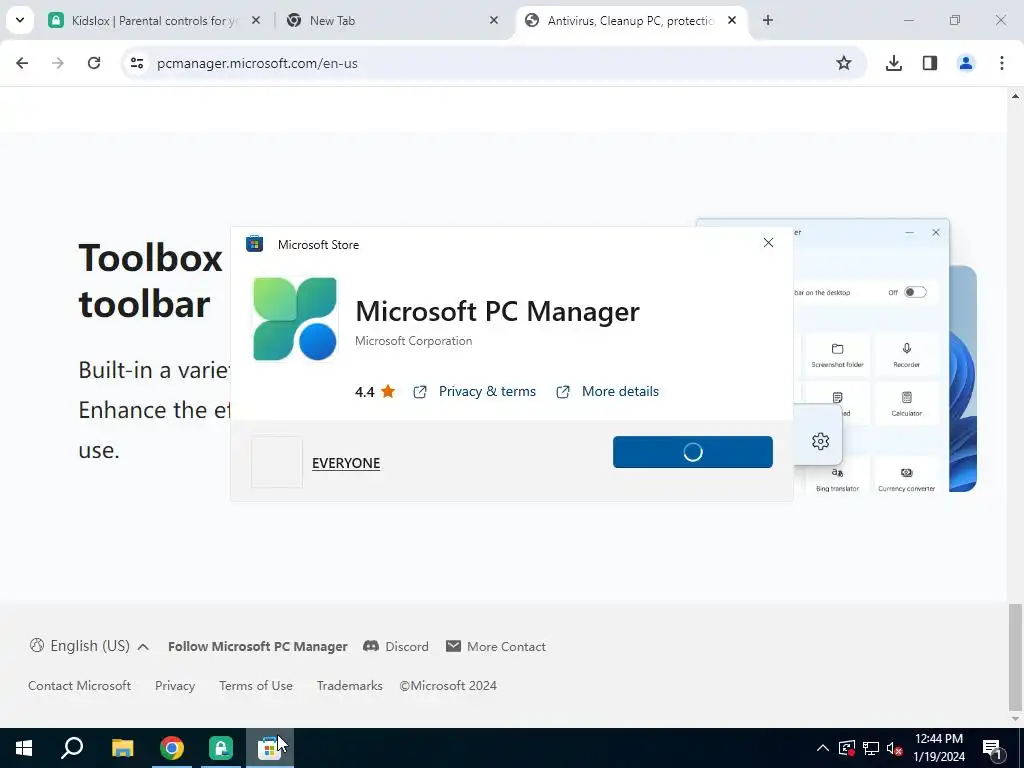1024x768 pixels.
Task: Close the Antivirus, Cleanup PC tab
Action: [x=732, y=20]
